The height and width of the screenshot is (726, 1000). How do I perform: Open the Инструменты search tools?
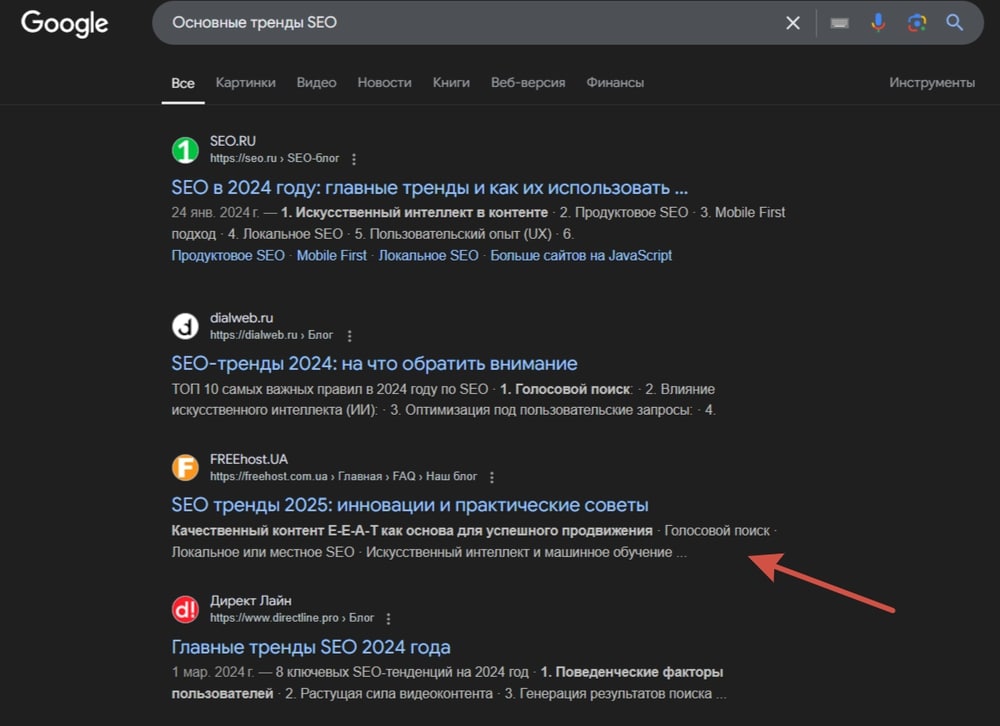pyautogui.click(x=932, y=82)
